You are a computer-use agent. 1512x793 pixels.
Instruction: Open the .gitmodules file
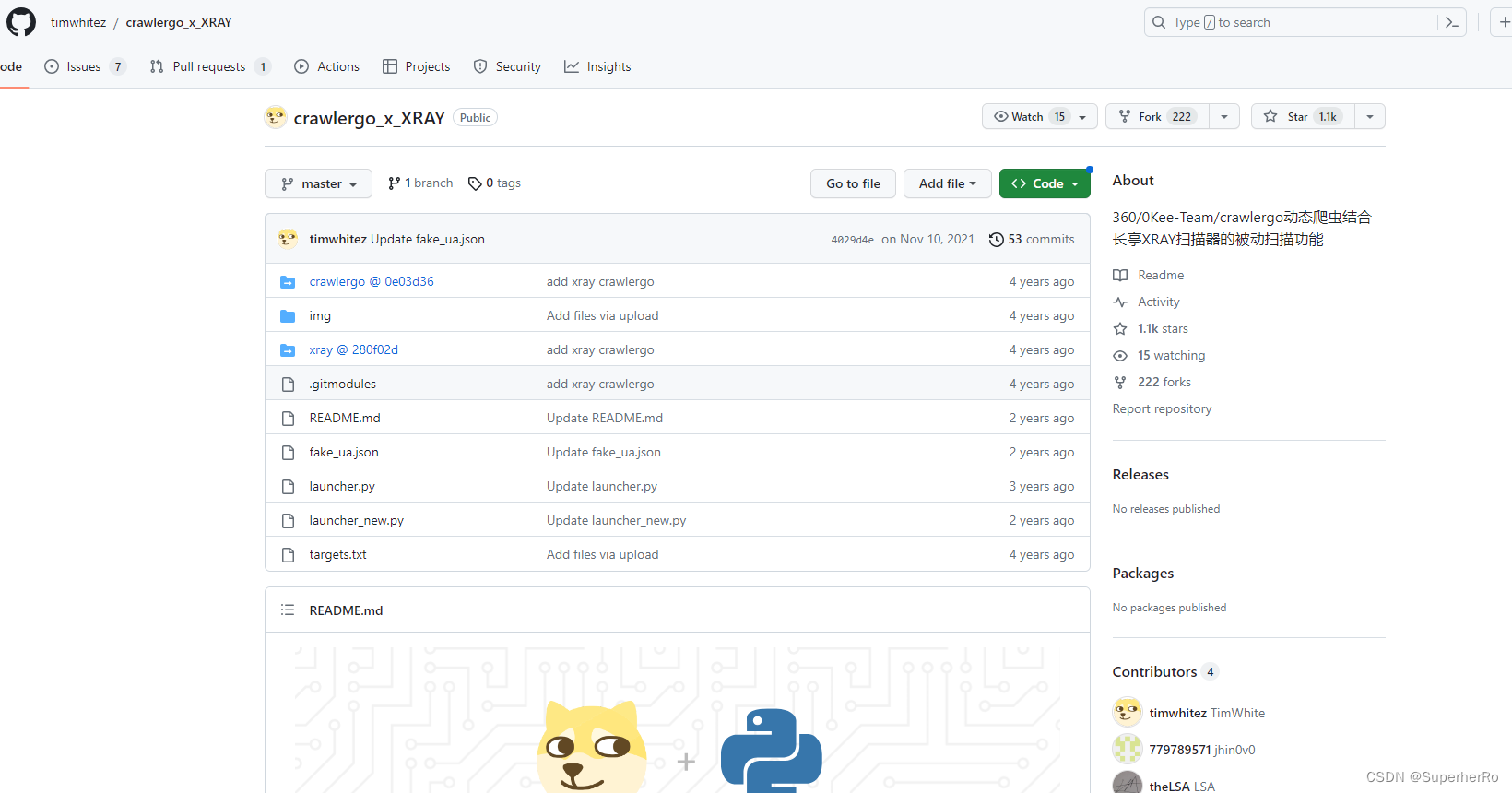[343, 384]
